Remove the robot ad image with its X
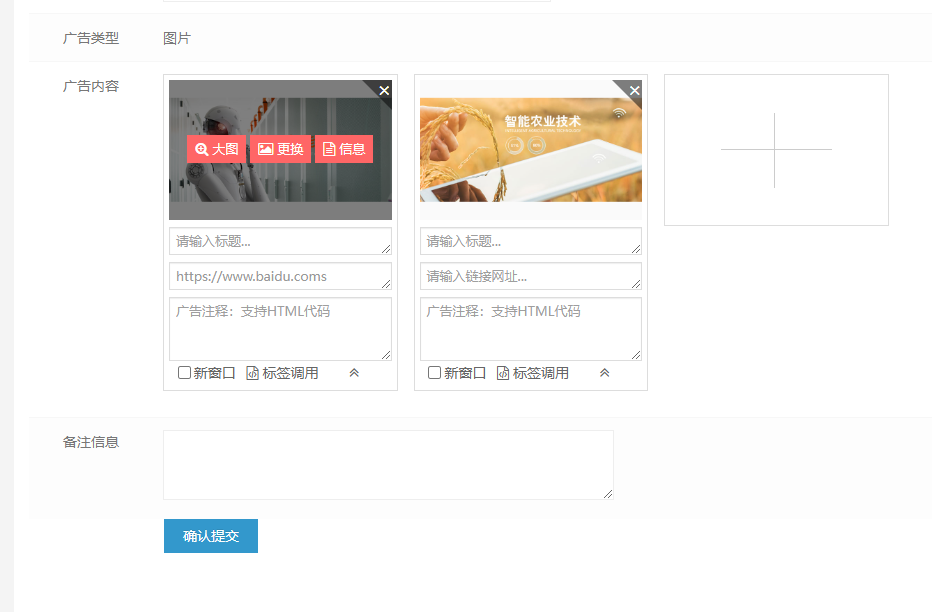The image size is (932, 612). coord(384,90)
